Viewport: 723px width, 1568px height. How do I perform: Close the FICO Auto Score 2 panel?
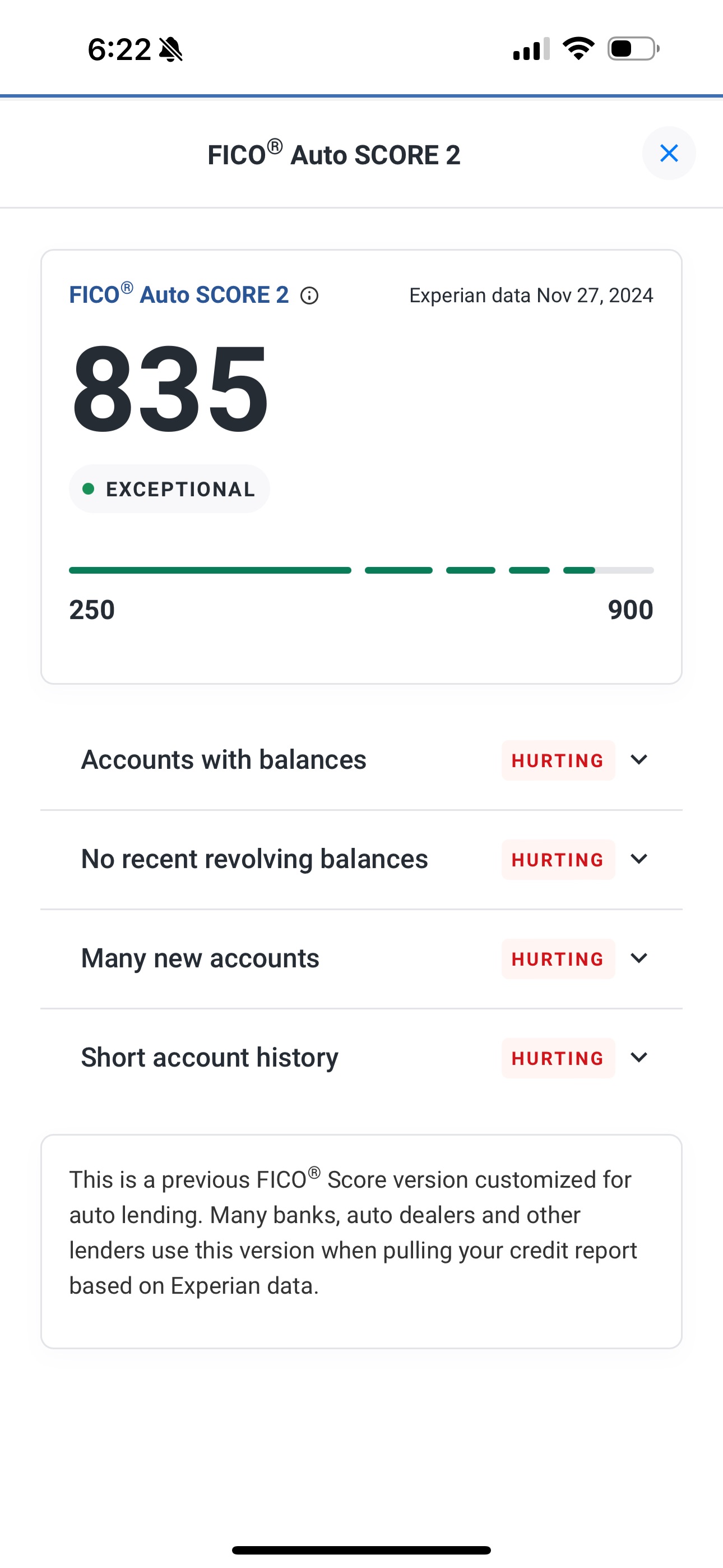[x=669, y=154]
